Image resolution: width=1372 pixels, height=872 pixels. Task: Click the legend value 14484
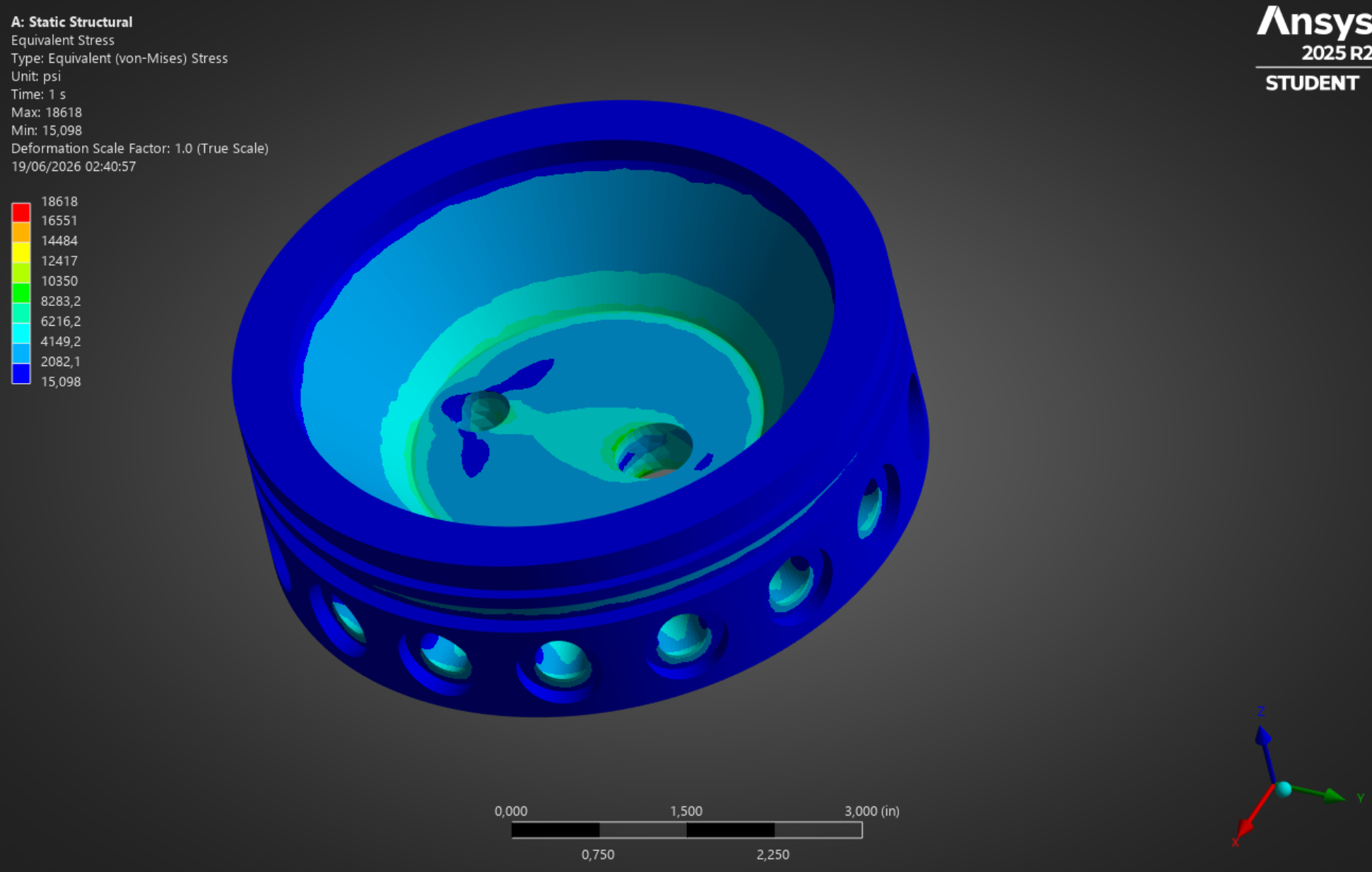point(59,241)
